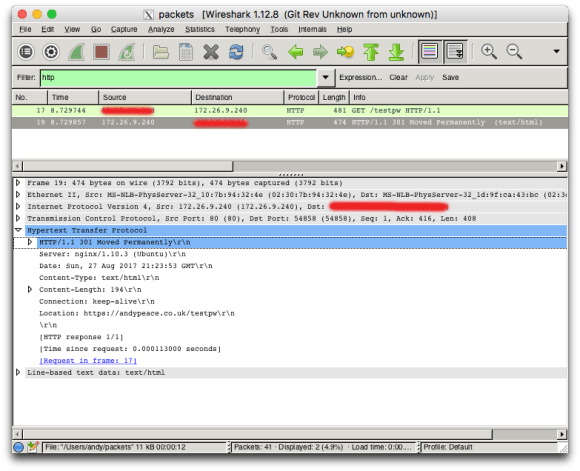Open a capture file folder icon
Viewport: 580px width, 471px height.
[x=161, y=51]
